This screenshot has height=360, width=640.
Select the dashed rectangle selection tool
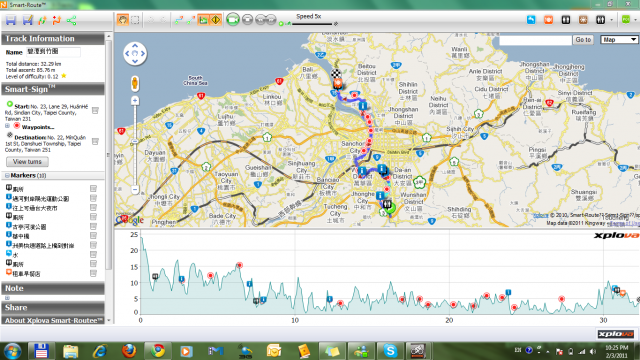click(x=135, y=20)
